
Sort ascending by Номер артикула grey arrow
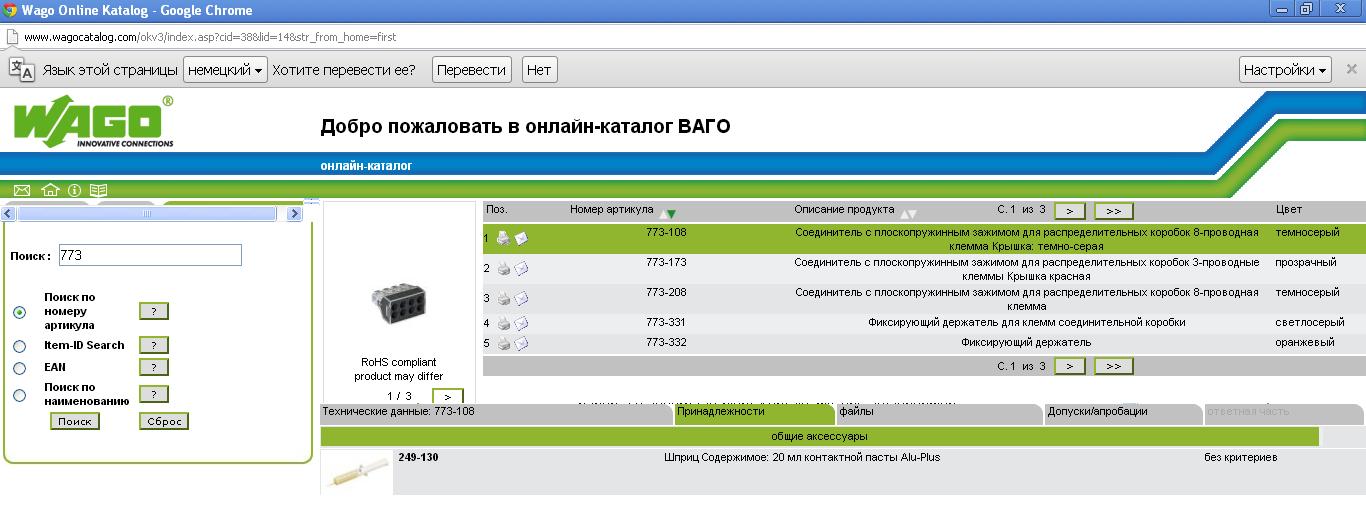tap(661, 212)
